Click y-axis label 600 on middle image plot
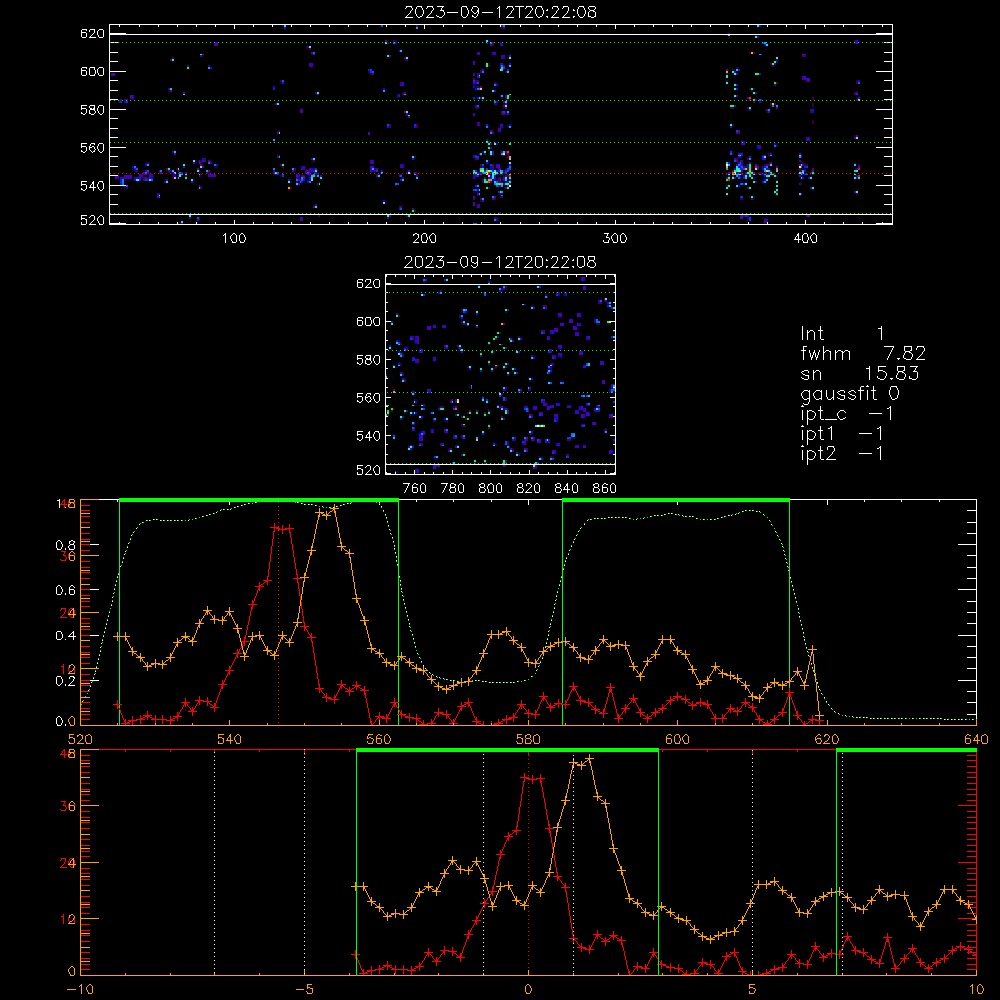1000x1000 pixels. [368, 322]
